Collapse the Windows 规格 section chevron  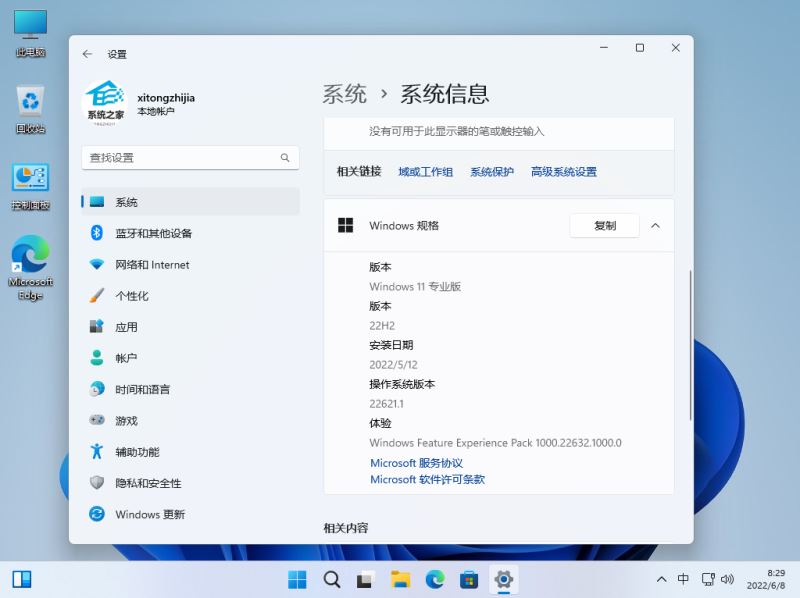click(x=656, y=226)
